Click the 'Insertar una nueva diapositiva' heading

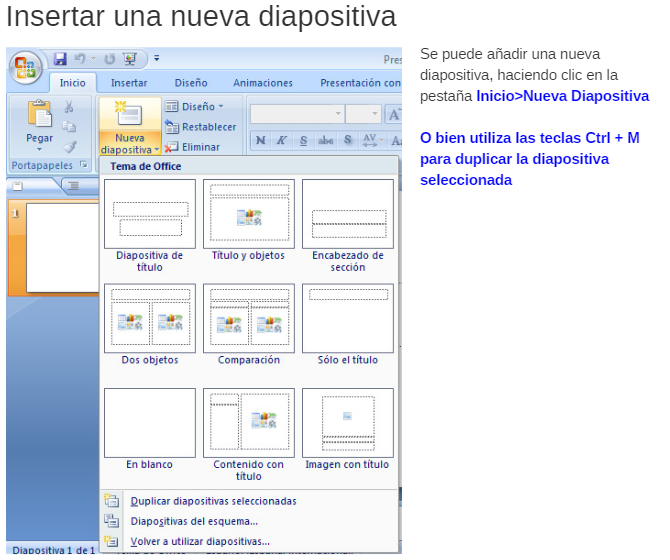click(201, 17)
